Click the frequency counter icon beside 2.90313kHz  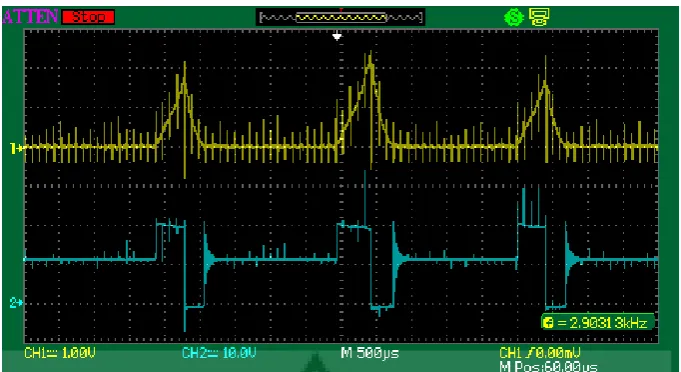tap(549, 323)
